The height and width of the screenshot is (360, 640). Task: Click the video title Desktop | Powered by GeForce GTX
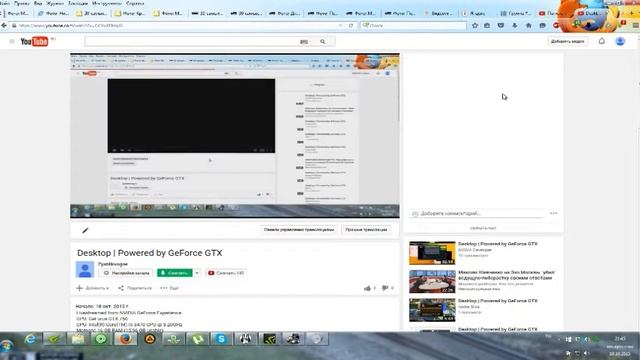tap(150, 253)
